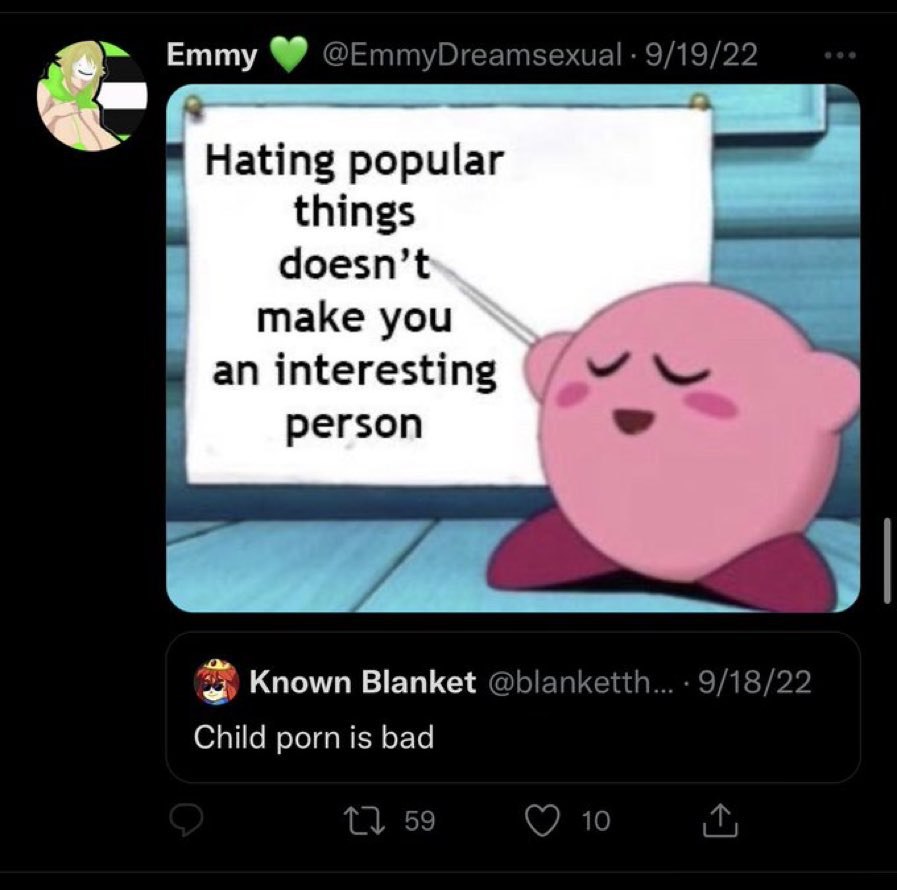Click Known Blanket's small avatar
This screenshot has width=897, height=890.
[x=217, y=681]
